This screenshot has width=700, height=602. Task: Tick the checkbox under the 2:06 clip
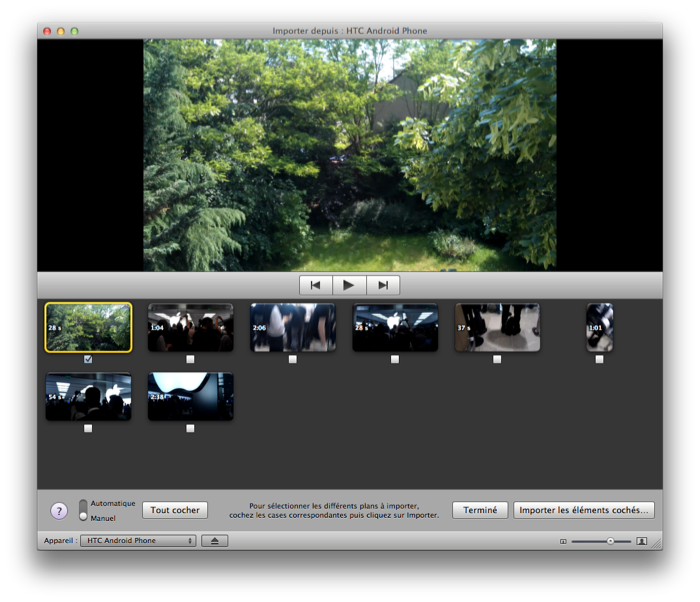(292, 359)
